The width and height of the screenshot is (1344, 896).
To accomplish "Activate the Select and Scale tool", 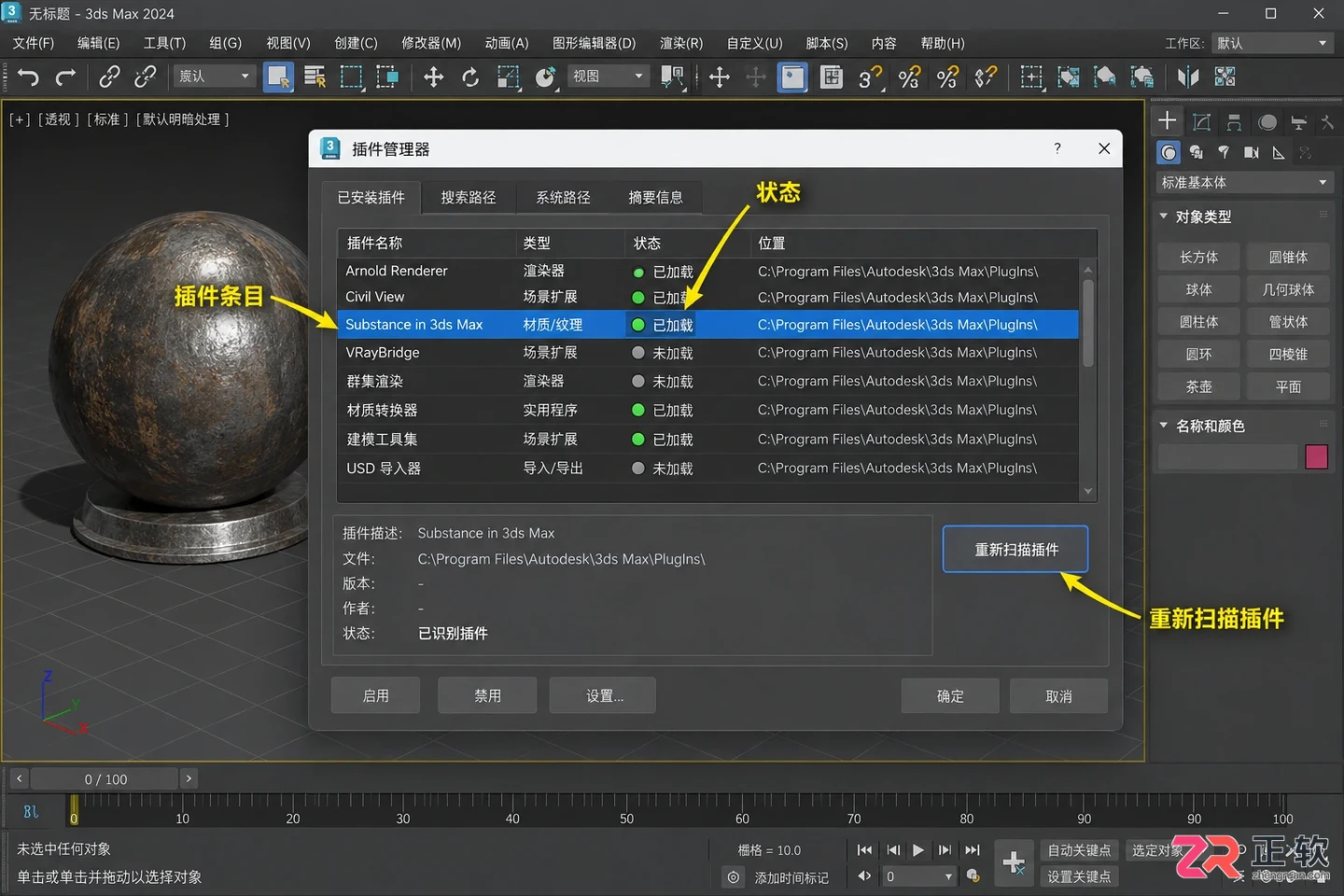I will (x=508, y=77).
